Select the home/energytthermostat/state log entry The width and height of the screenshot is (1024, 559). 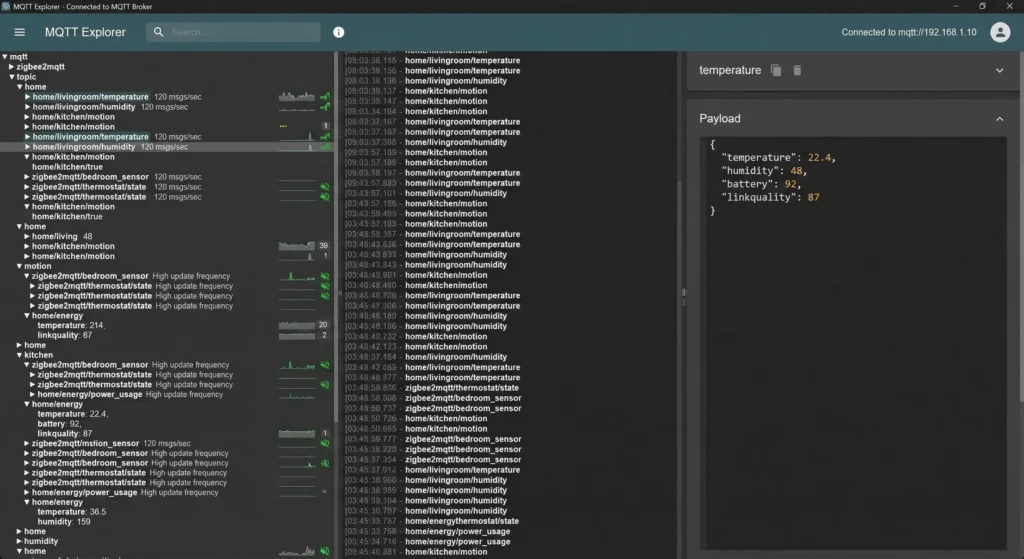[462, 521]
